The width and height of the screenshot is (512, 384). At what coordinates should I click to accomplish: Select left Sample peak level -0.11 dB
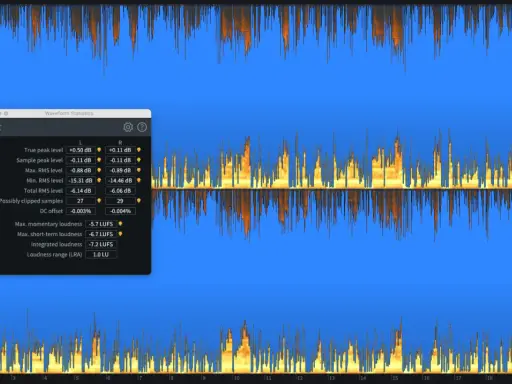pos(81,160)
